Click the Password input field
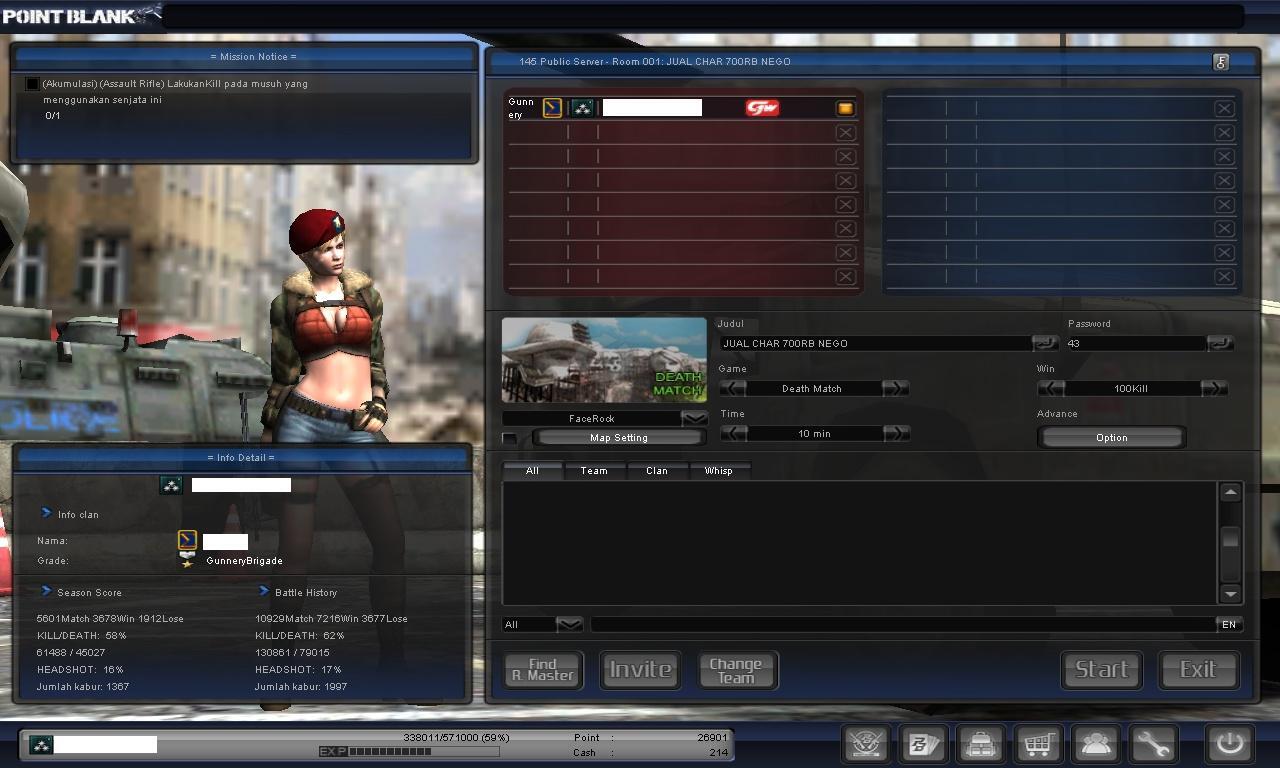This screenshot has height=768, width=1280. 1136,343
